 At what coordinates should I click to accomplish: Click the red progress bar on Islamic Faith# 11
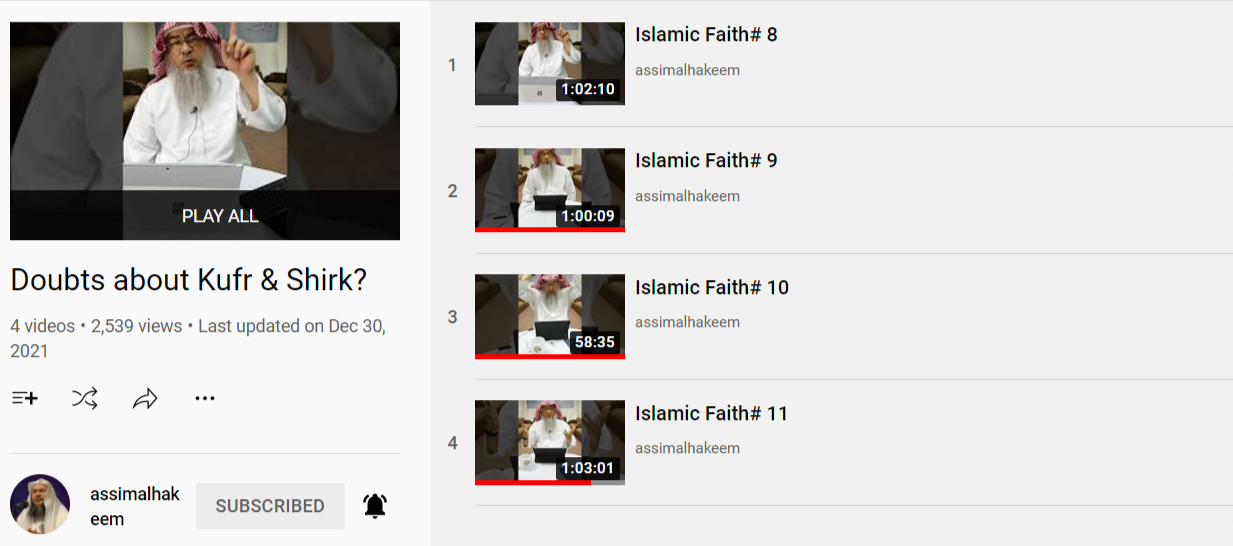pyautogui.click(x=533, y=482)
